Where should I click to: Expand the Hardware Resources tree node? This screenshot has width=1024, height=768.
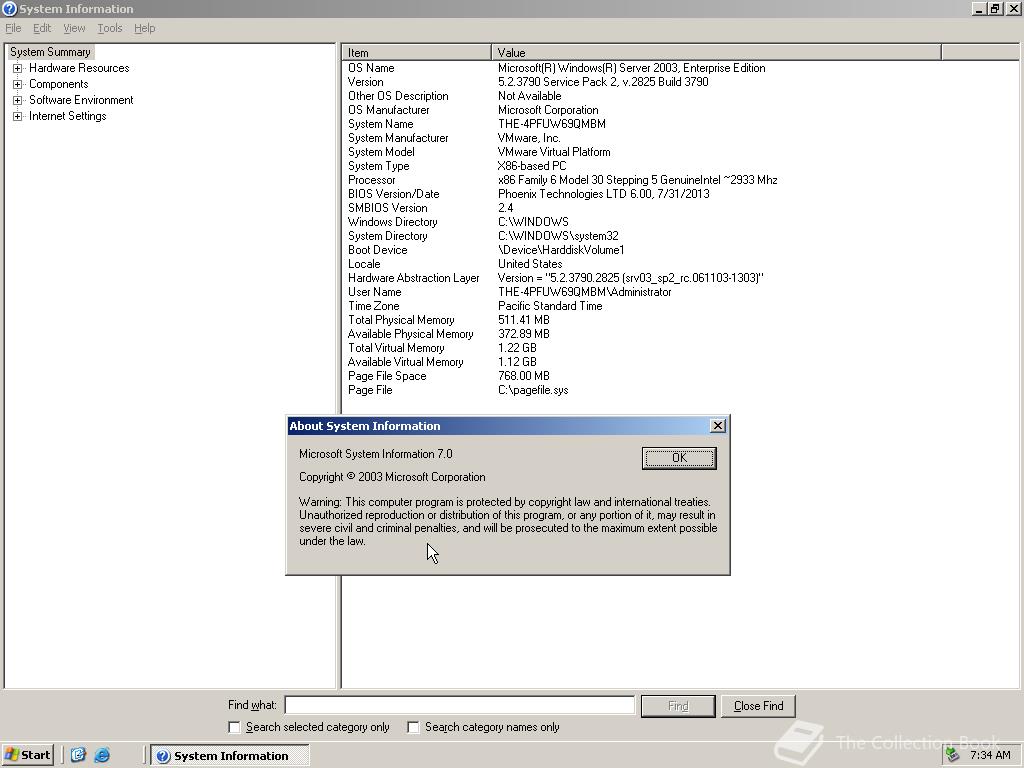point(18,68)
